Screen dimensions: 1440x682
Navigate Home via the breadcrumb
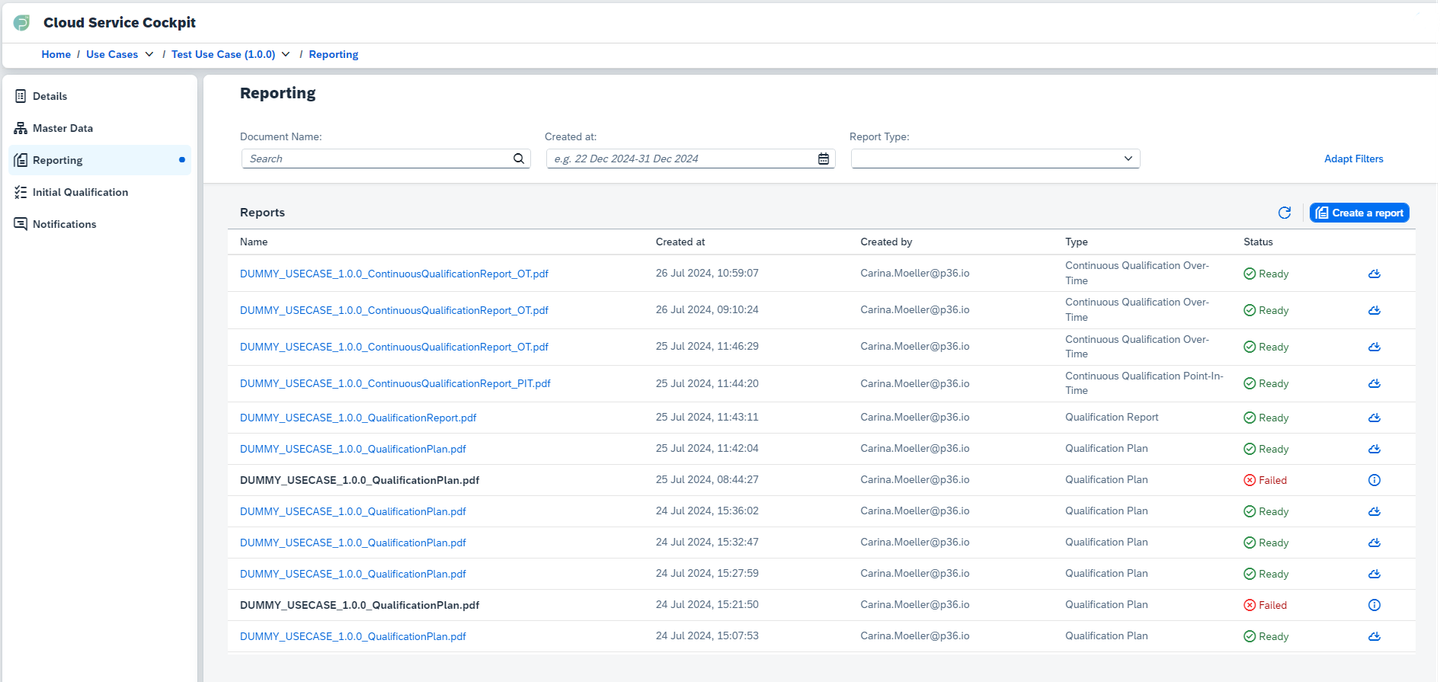point(55,54)
